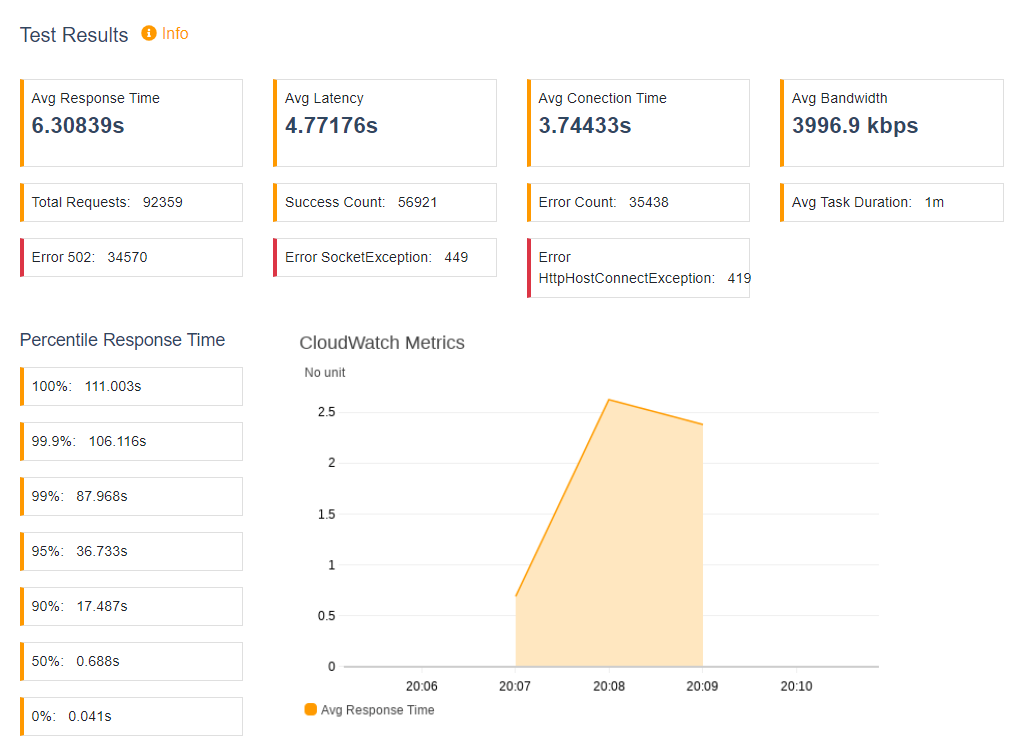Click the 2.5 y-axis label
This screenshot has width=1024, height=749.
click(x=327, y=412)
